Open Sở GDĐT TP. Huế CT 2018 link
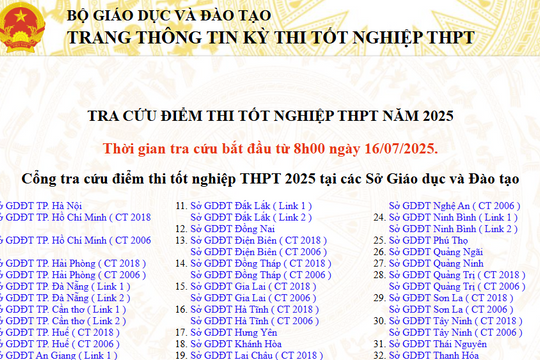Image resolution: width=540 pixels, height=360 pixels. click(60, 332)
